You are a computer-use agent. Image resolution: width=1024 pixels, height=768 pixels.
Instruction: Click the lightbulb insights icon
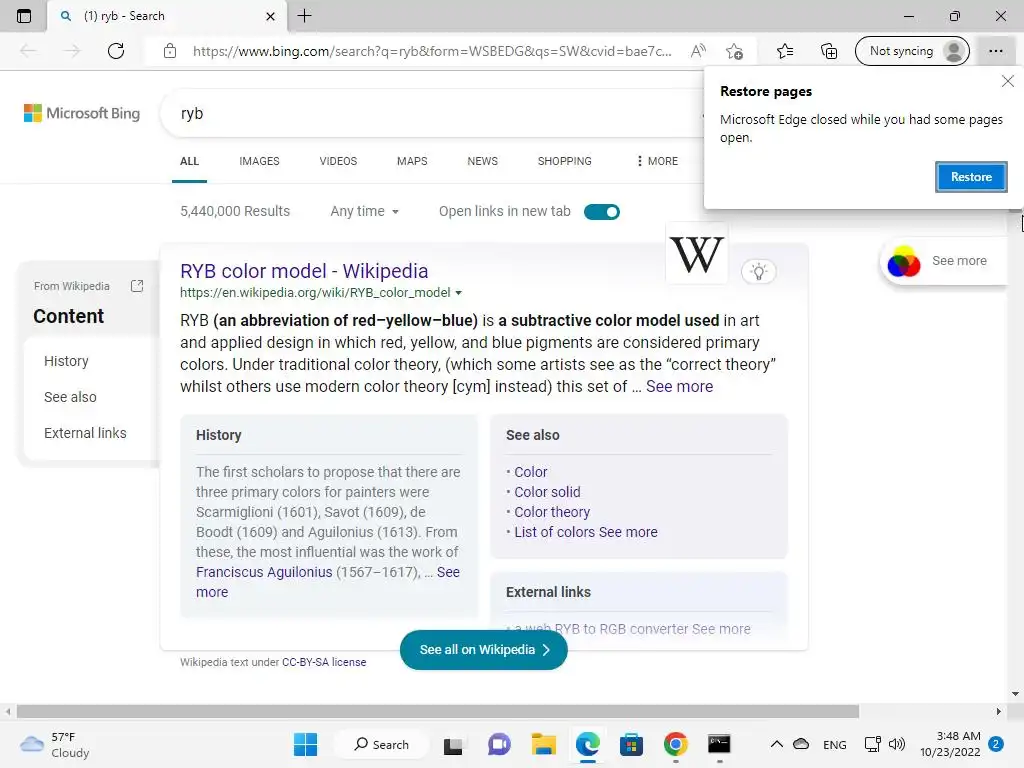[758, 272]
